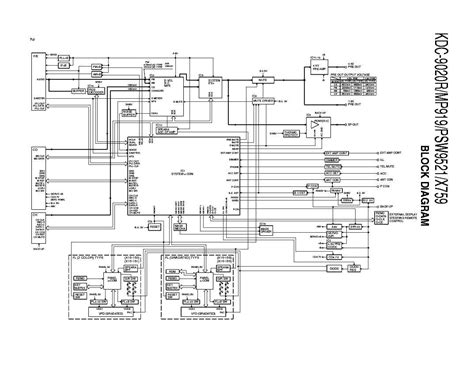474x379 pixels.
Task: Click the rotated KDC-9020R/MP919/PSW9521/X759 title
Action: 441,118
